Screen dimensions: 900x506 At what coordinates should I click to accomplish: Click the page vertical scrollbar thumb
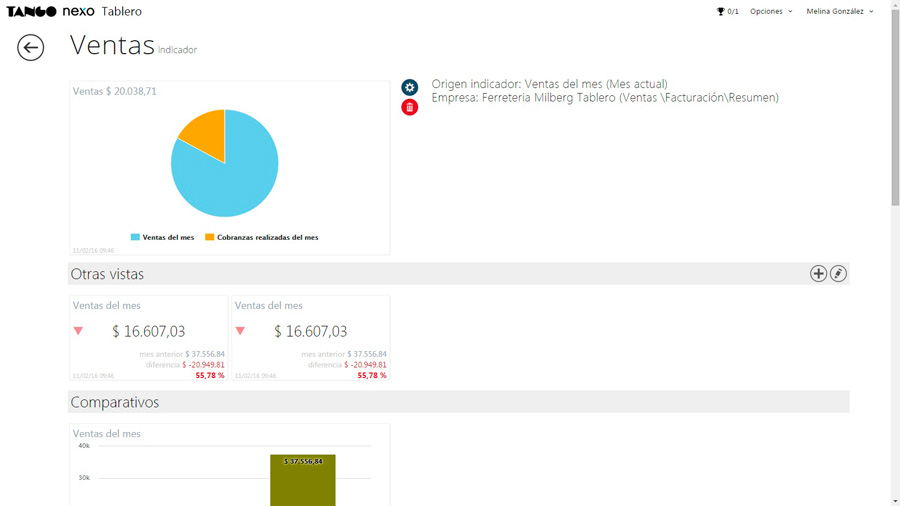tap(895, 107)
